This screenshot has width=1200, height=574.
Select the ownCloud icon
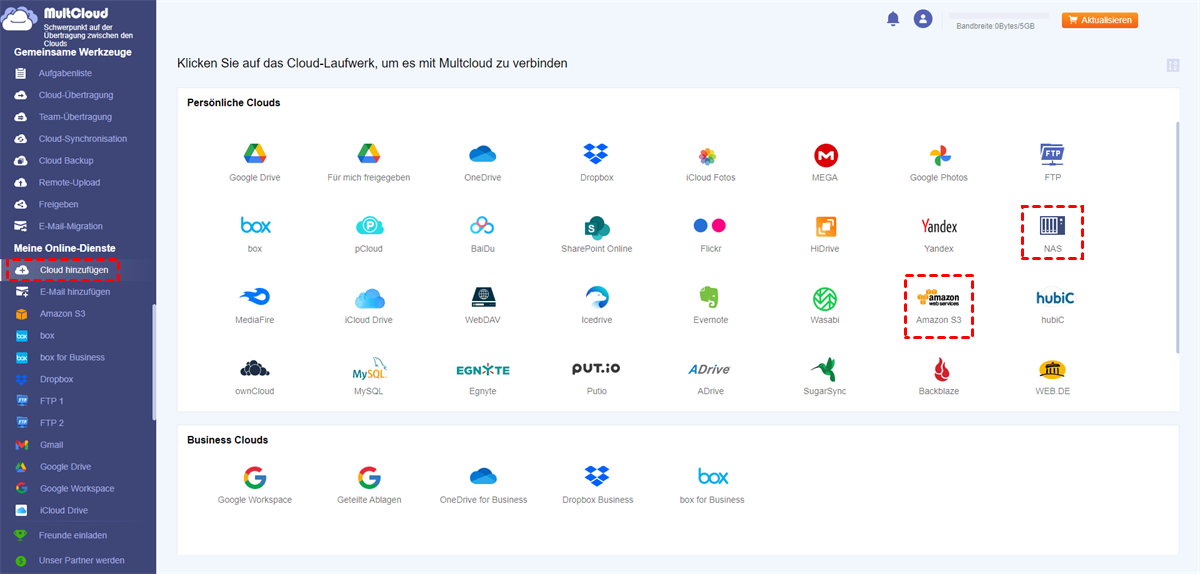(255, 369)
